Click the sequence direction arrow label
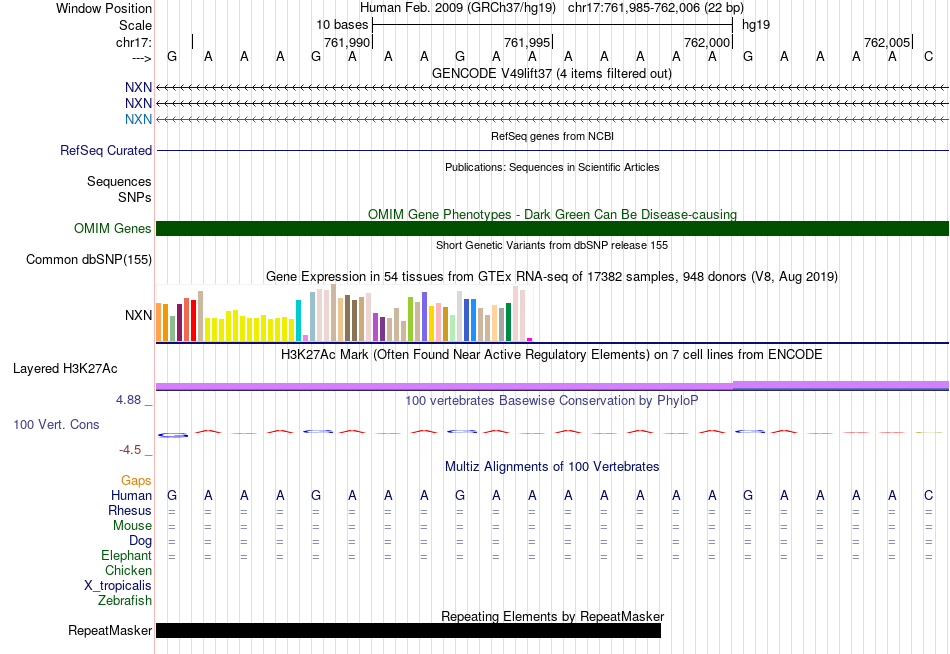 coord(142,58)
